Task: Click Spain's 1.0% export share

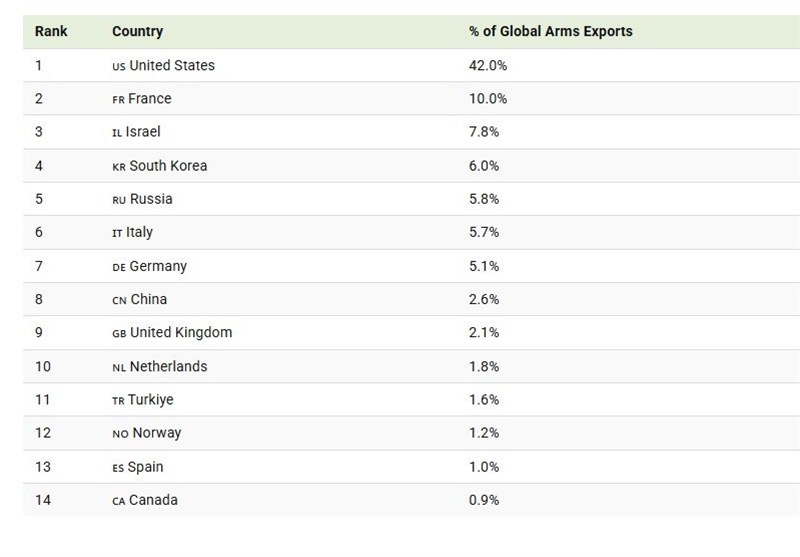Action: pos(484,467)
